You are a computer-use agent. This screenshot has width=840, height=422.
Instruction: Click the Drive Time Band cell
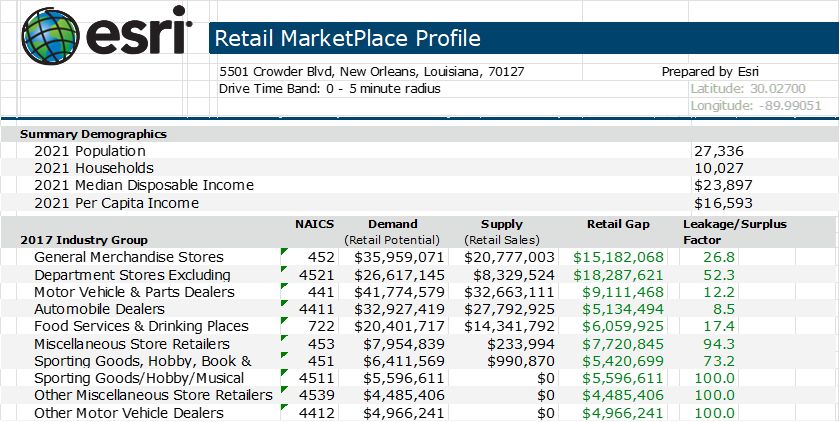(x=329, y=89)
